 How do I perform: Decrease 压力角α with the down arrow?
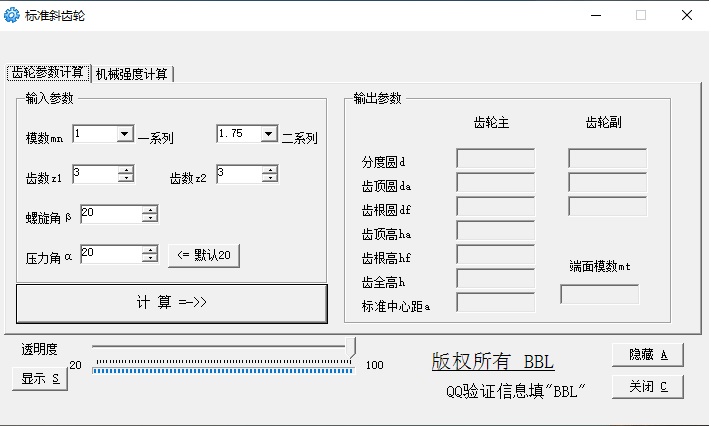(150, 258)
